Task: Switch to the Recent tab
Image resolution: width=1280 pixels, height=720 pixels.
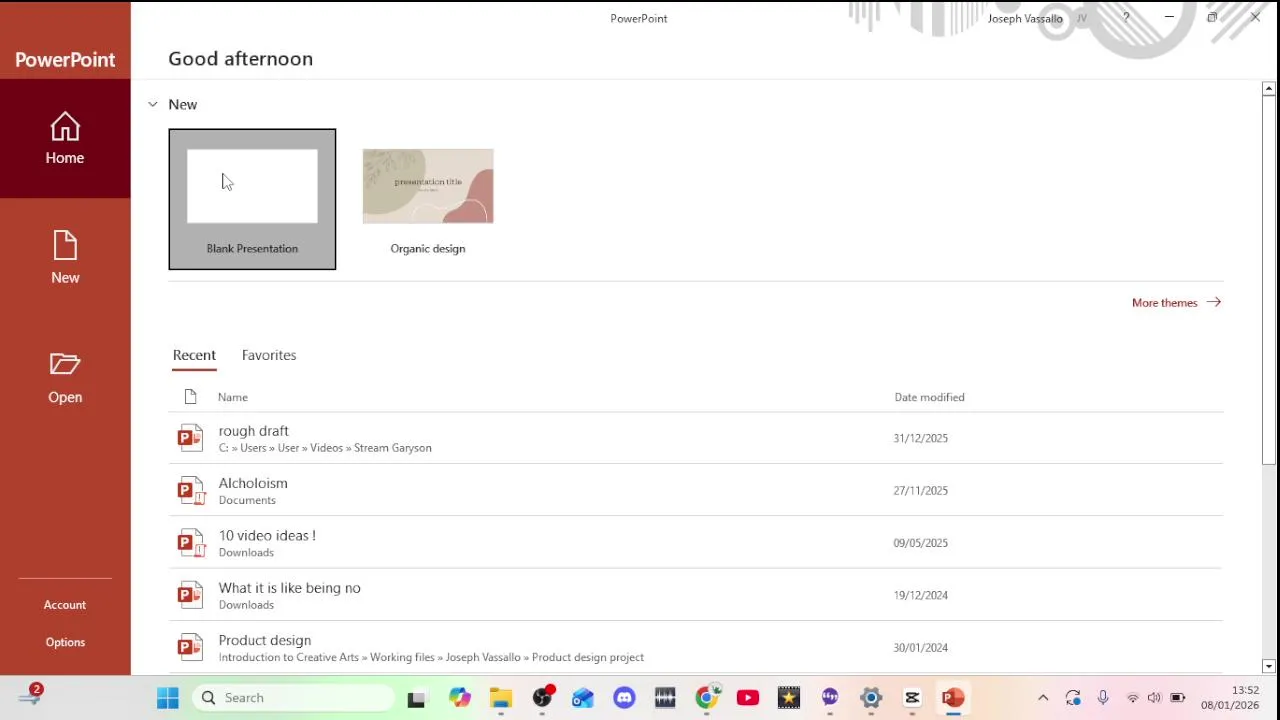Action: (194, 355)
